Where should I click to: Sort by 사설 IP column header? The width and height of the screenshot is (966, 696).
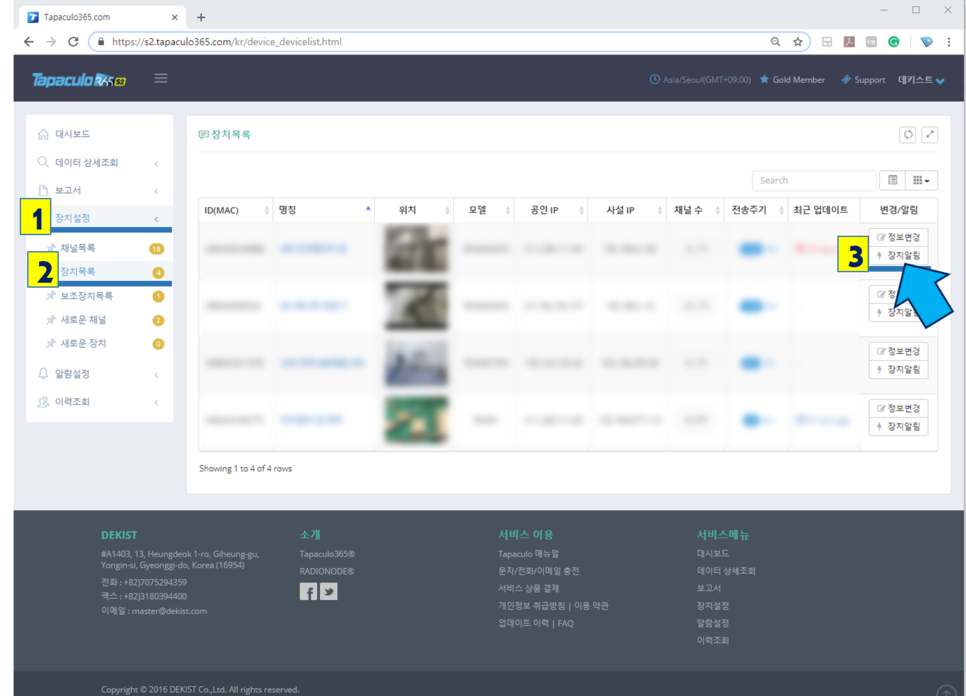coord(627,210)
